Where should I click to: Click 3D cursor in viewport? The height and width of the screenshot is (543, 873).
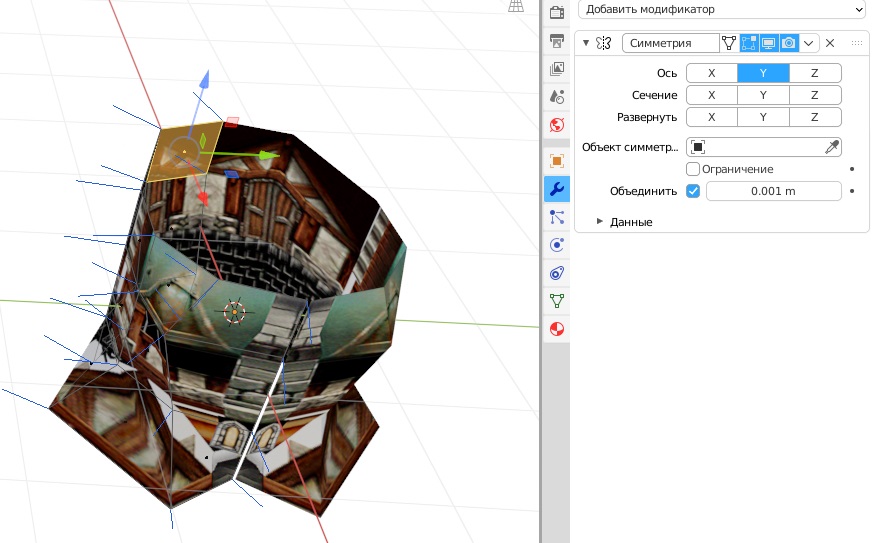coord(234,312)
